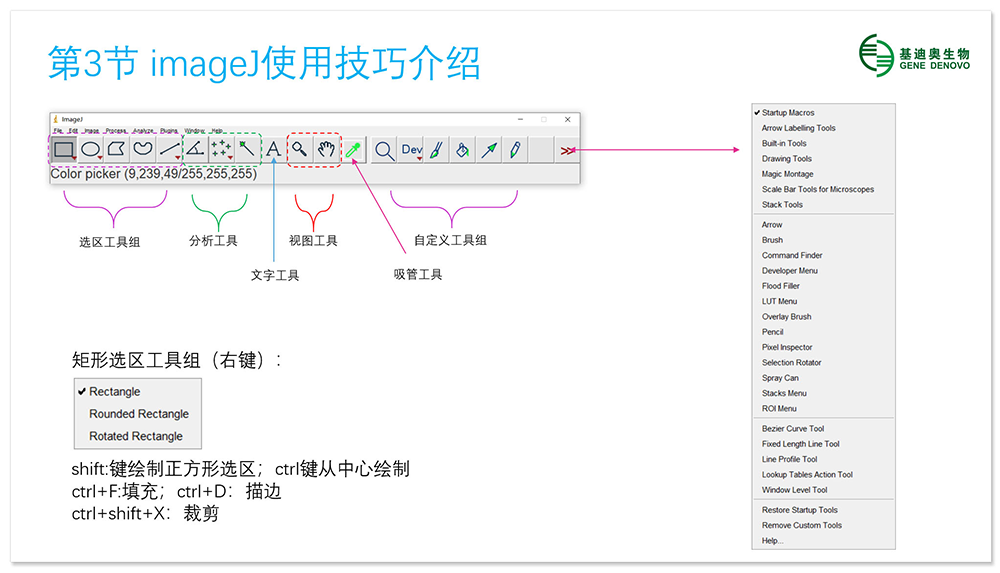Image resolution: width=1000 pixels, height=573 pixels.
Task: Select Arrow Labelling Tools toolset
Action: (823, 128)
